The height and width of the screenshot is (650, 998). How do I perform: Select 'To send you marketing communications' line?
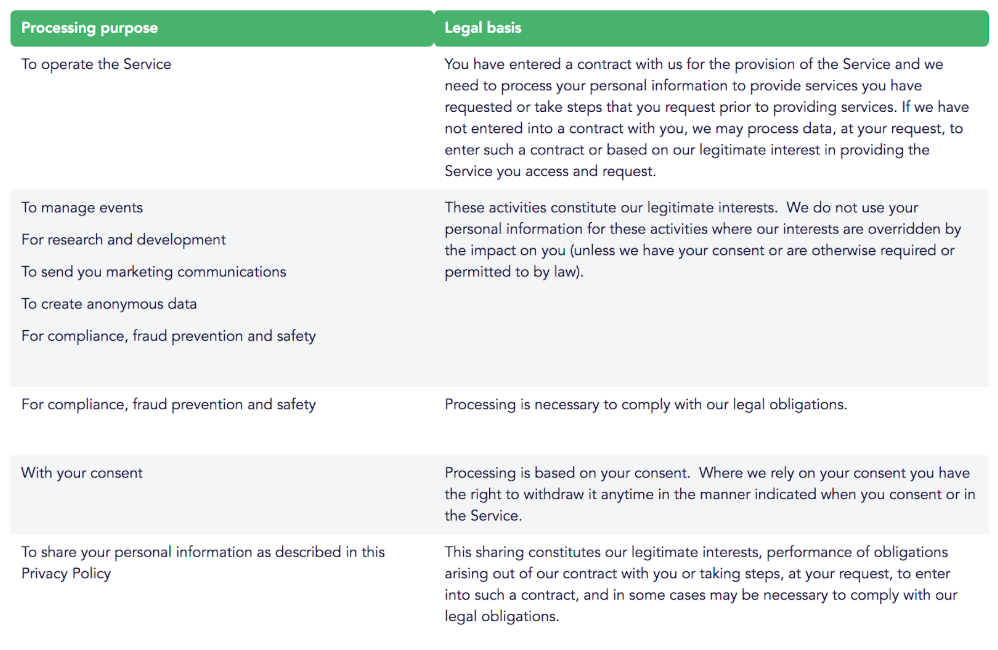tap(153, 272)
